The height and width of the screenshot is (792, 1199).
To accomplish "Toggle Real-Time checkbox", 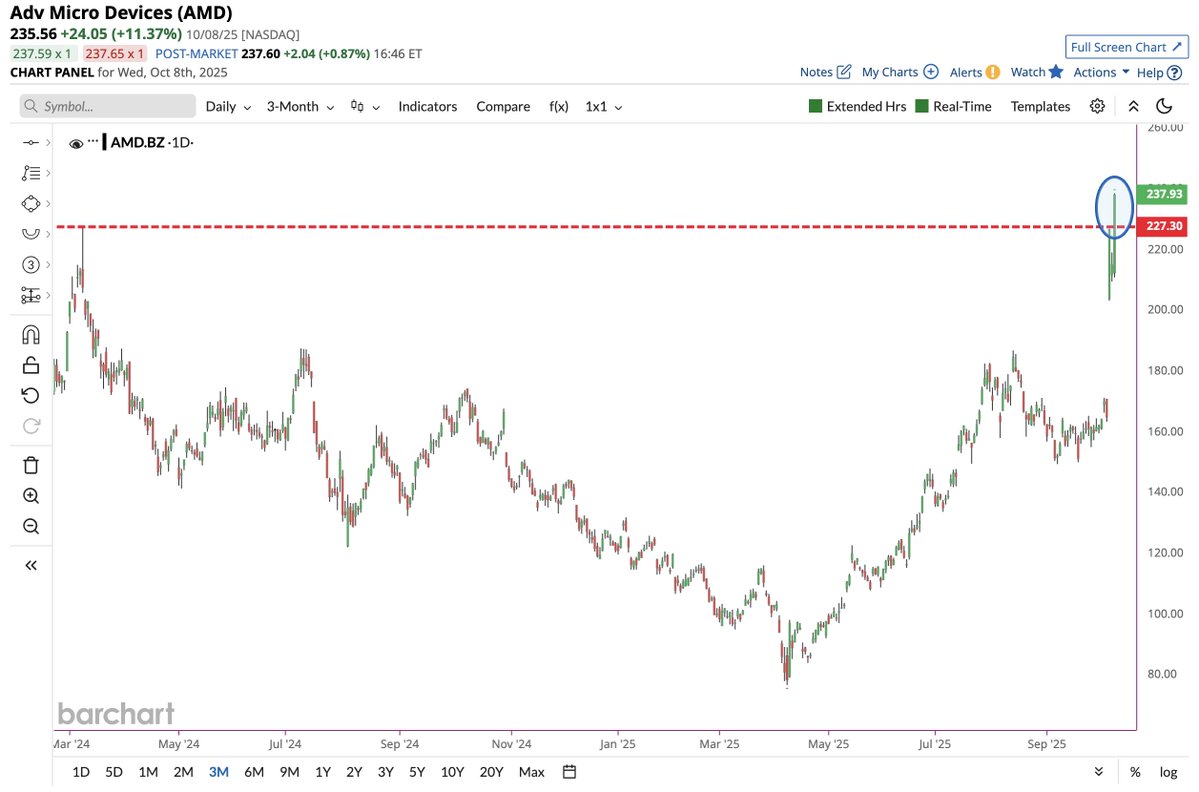I will click(x=921, y=106).
